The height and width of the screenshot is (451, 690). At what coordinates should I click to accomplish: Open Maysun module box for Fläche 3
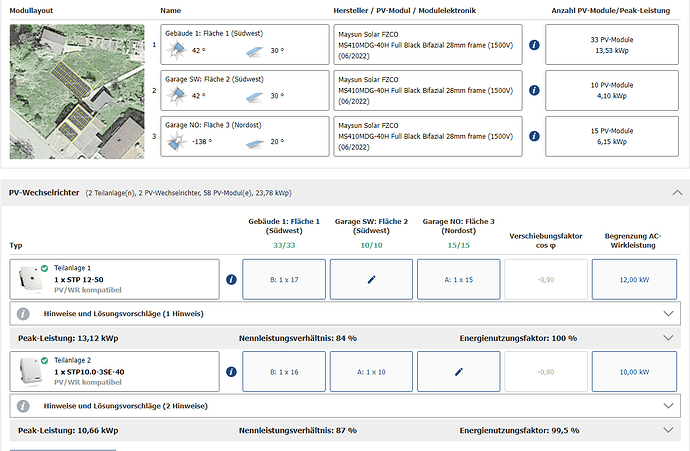[x=428, y=136]
